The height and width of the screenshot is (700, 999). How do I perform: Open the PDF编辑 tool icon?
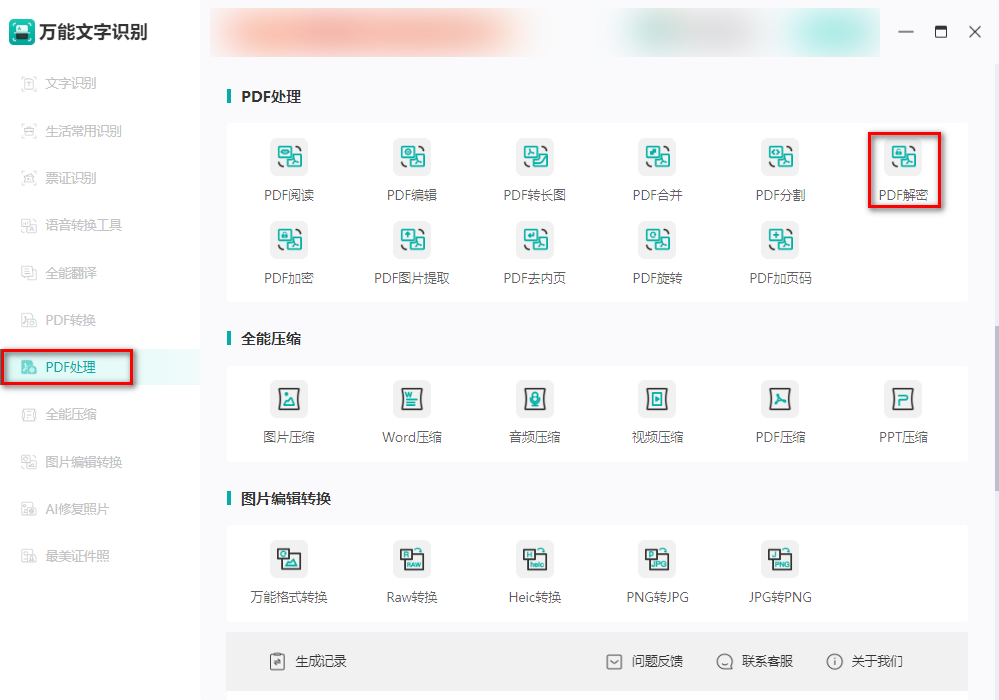[x=412, y=157]
